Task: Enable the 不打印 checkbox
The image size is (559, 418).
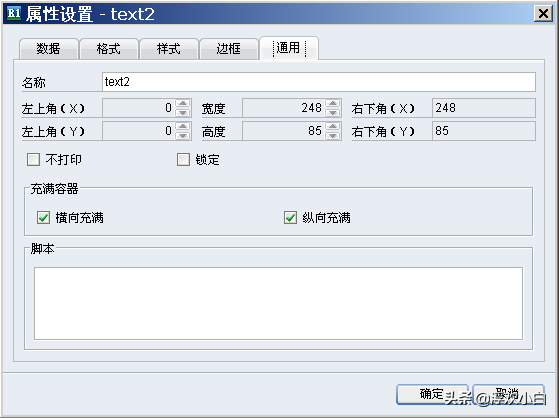Action: 34,159
